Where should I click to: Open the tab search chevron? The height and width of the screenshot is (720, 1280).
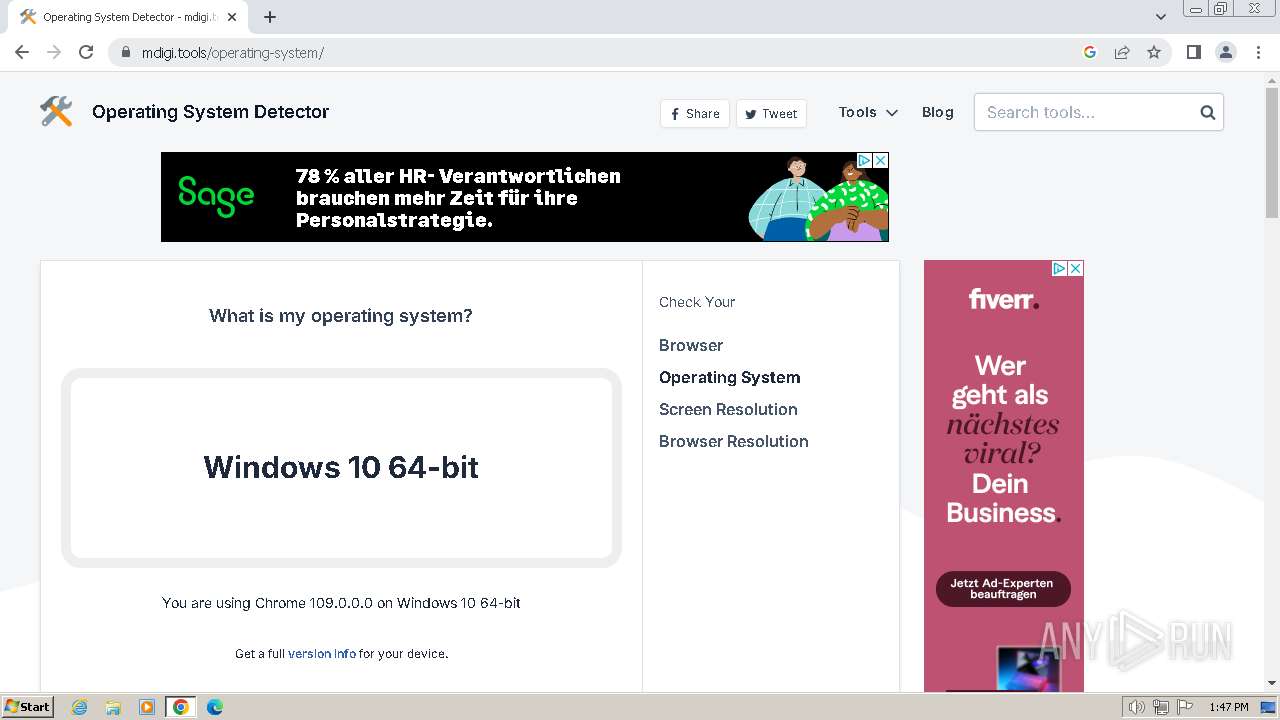tap(1161, 17)
